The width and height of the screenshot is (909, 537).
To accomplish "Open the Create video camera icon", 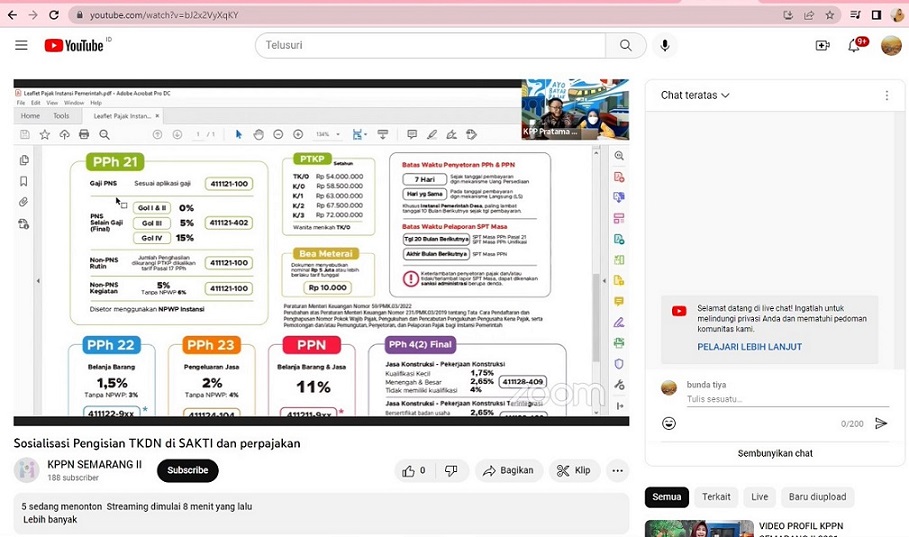I will [822, 46].
